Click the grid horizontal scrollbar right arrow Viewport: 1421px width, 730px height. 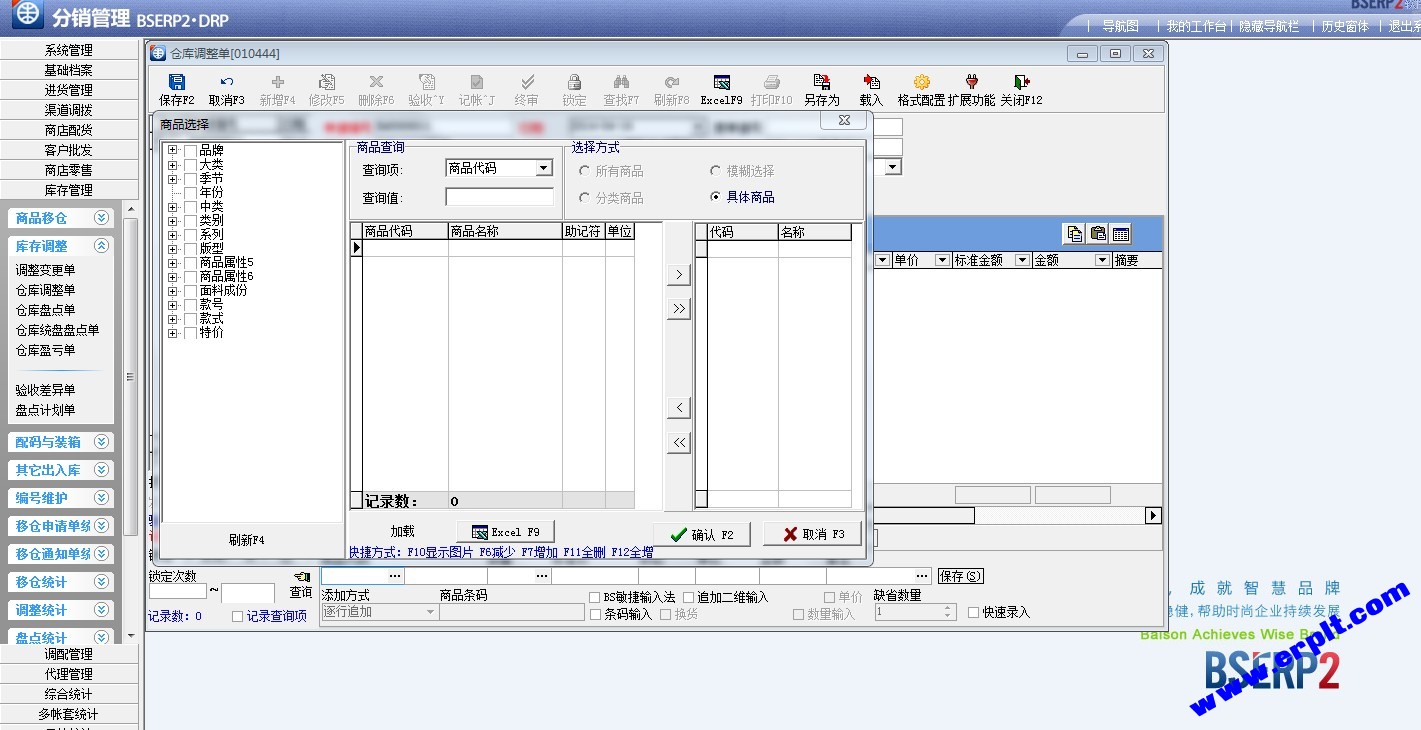point(1153,515)
